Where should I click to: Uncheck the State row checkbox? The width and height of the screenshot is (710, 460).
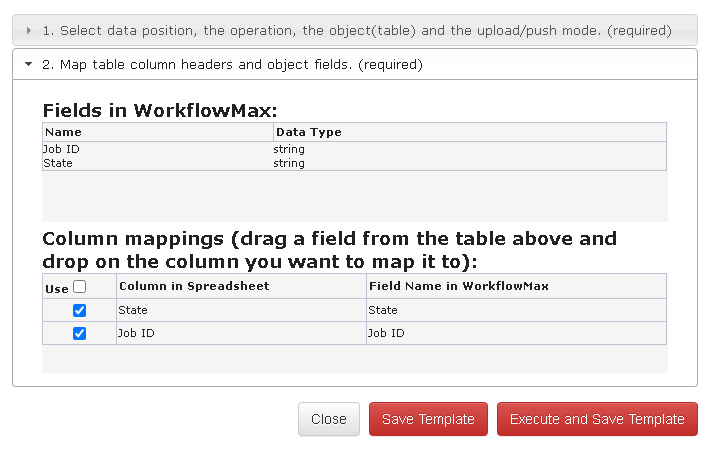click(79, 310)
